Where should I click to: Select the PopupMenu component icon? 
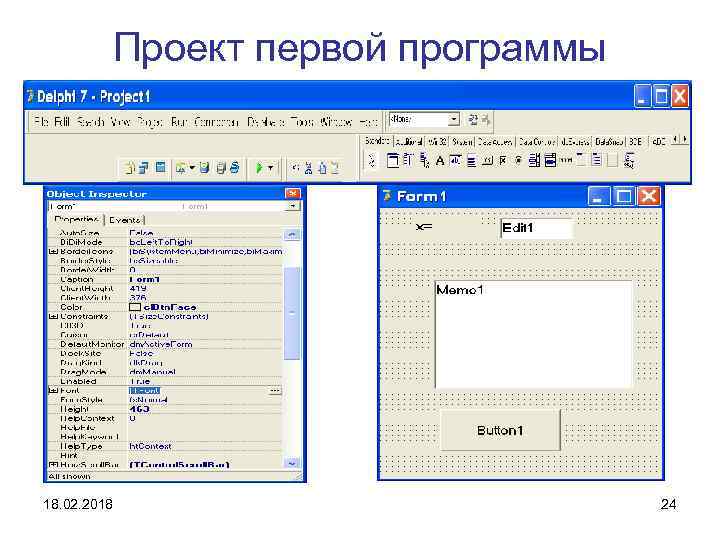(425, 160)
